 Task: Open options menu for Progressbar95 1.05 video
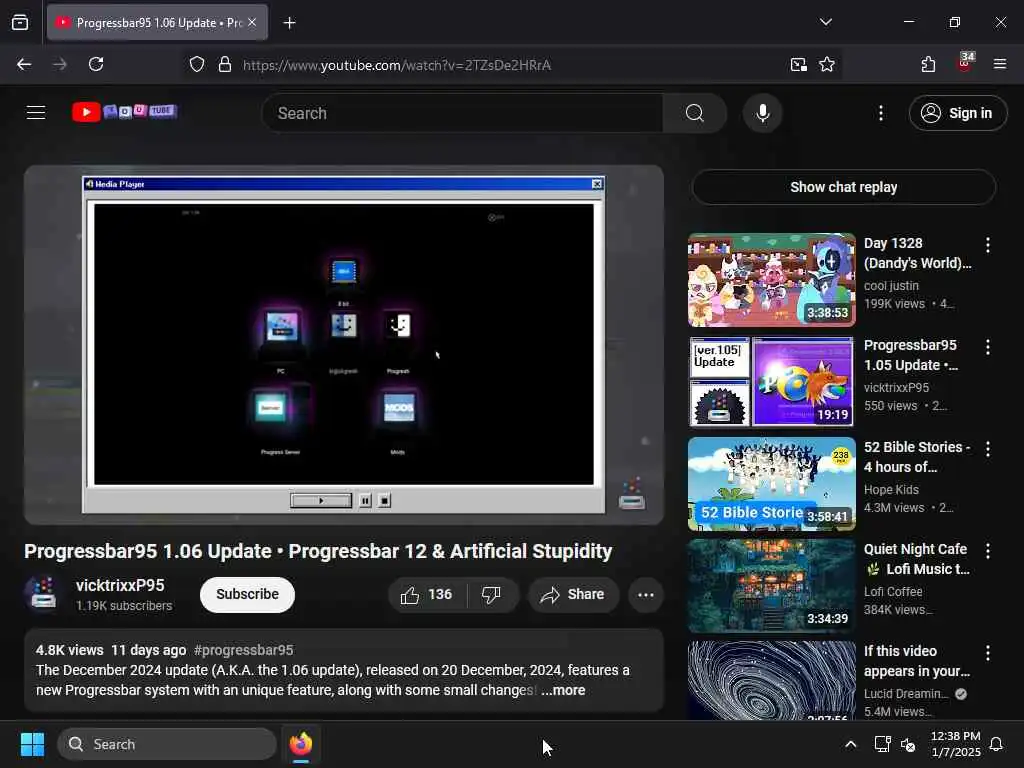(x=987, y=347)
